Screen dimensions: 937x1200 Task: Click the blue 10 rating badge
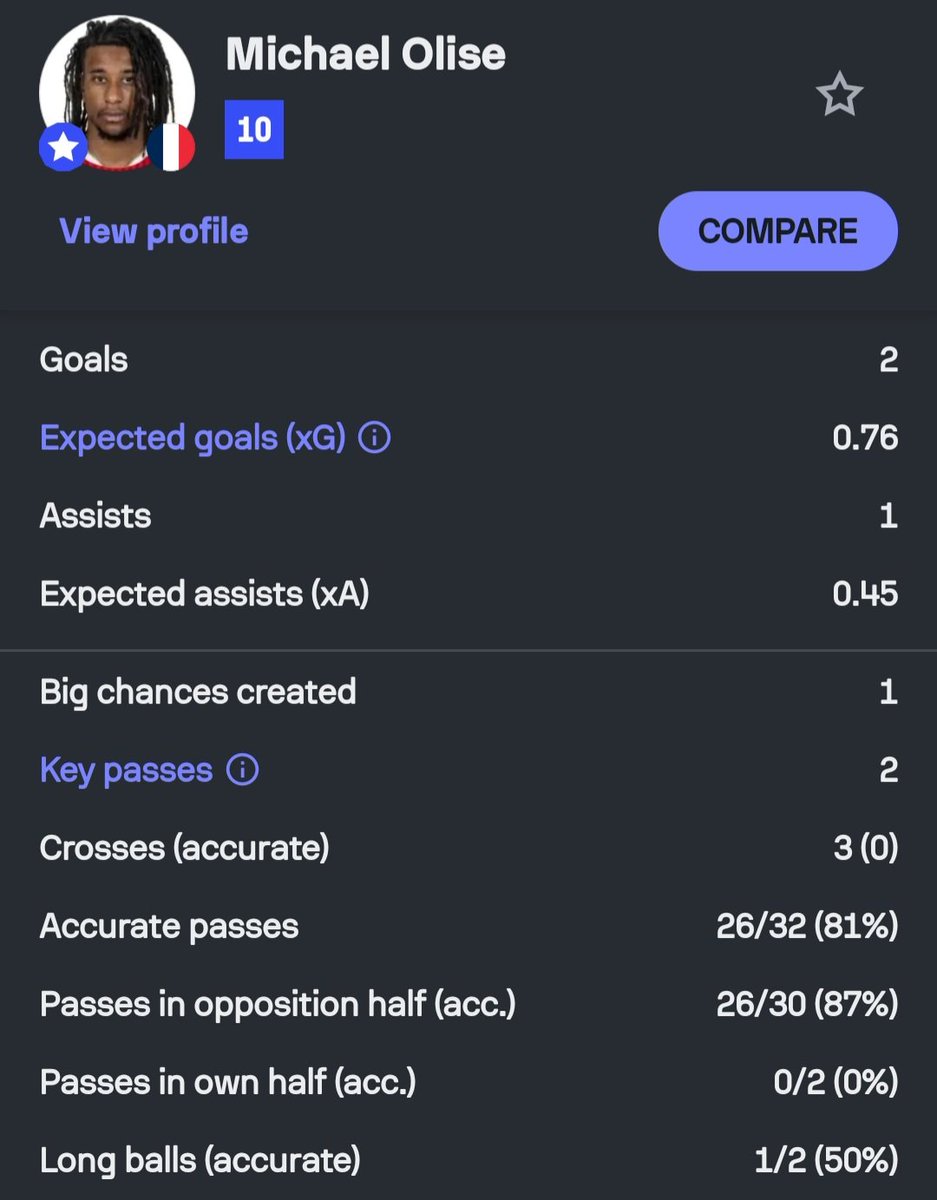254,129
